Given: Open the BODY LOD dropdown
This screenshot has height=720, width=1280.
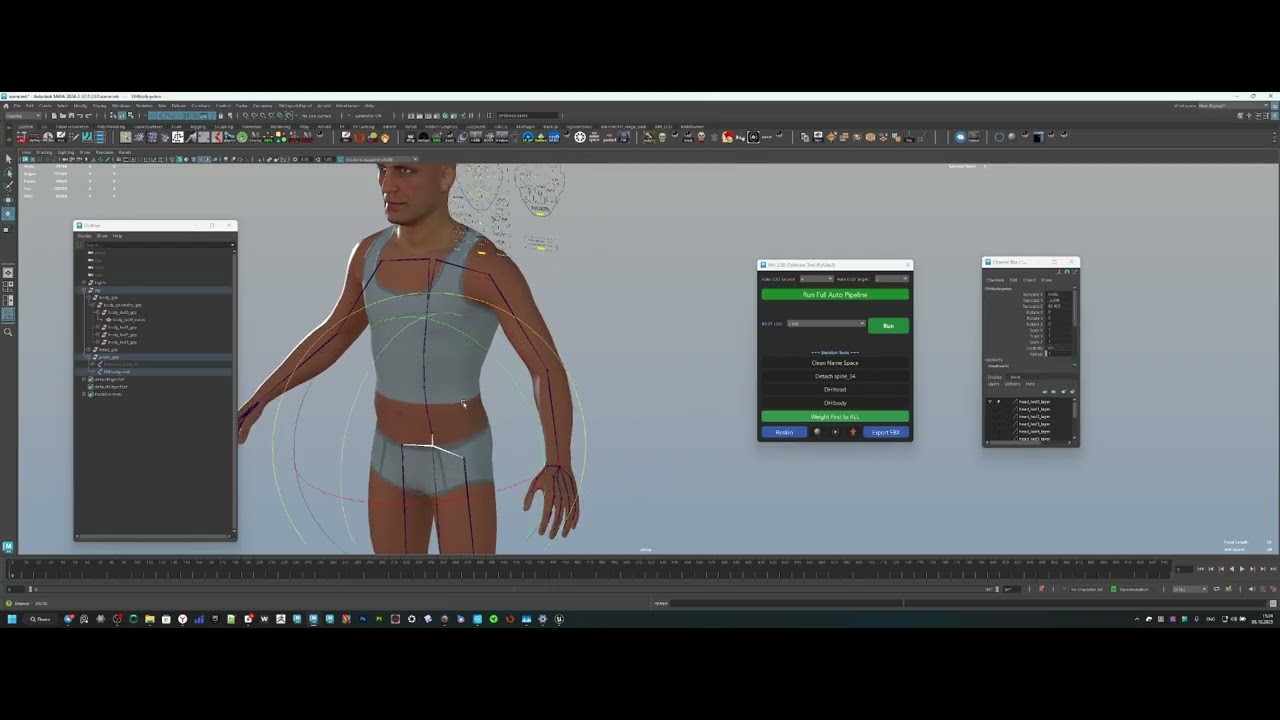Looking at the screenshot, I should (x=826, y=324).
